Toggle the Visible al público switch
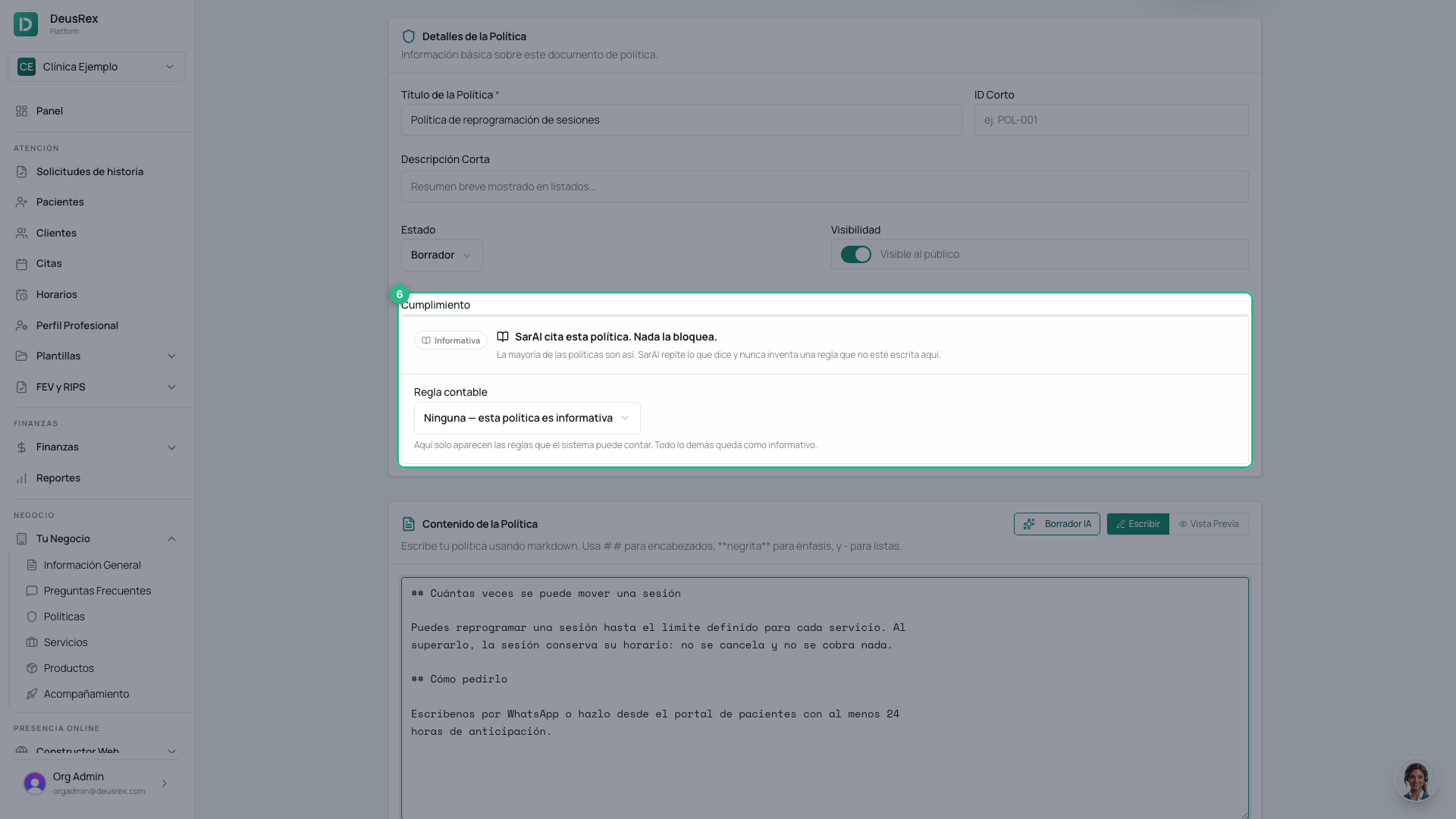Image resolution: width=1456 pixels, height=819 pixels. pos(856,254)
